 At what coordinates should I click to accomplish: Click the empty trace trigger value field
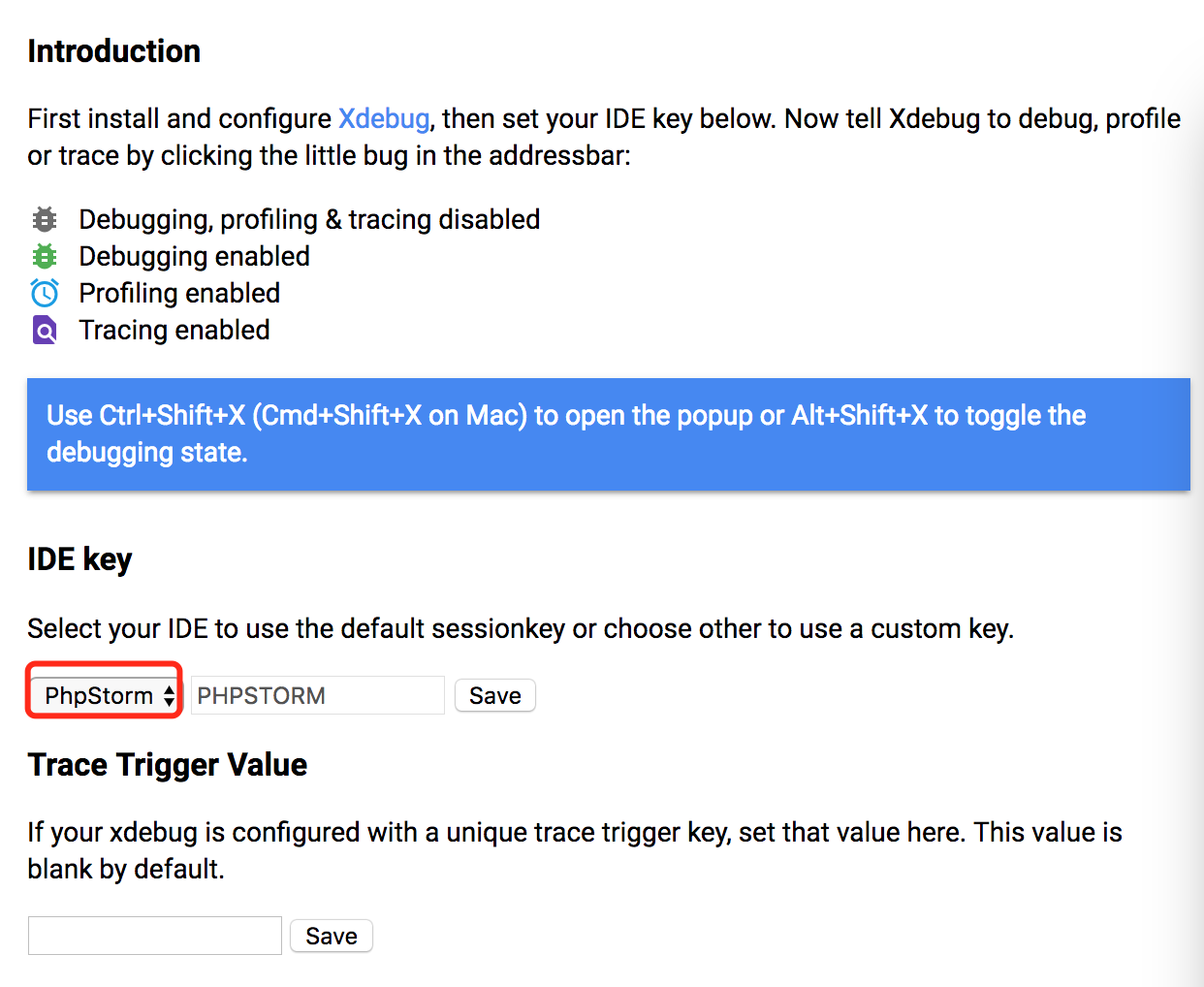coord(155,936)
